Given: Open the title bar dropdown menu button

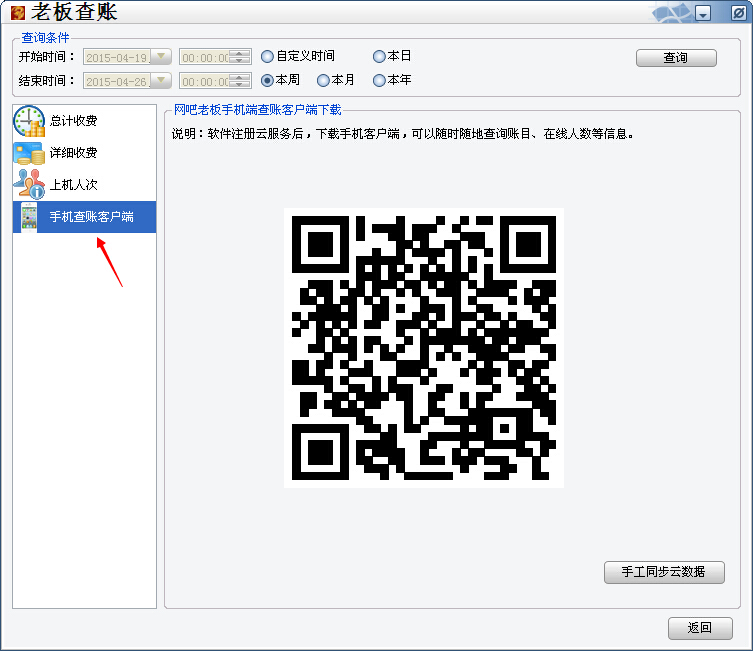Looking at the screenshot, I should tap(703, 13).
